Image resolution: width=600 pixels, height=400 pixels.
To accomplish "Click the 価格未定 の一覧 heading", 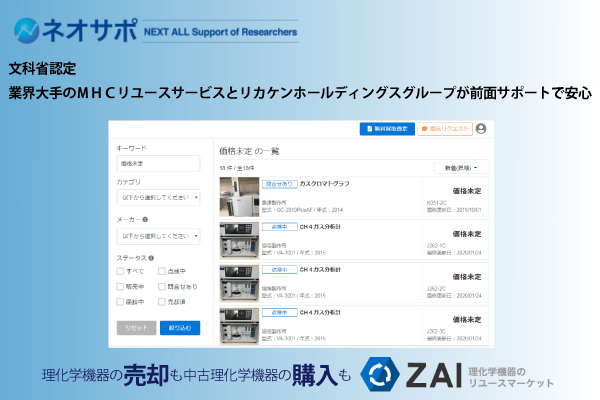I will [x=249, y=151].
